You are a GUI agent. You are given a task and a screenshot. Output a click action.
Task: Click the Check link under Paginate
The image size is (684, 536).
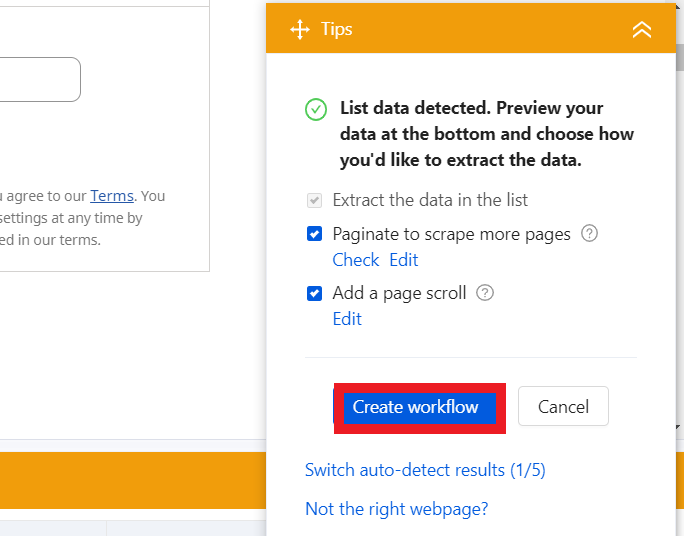pos(355,260)
